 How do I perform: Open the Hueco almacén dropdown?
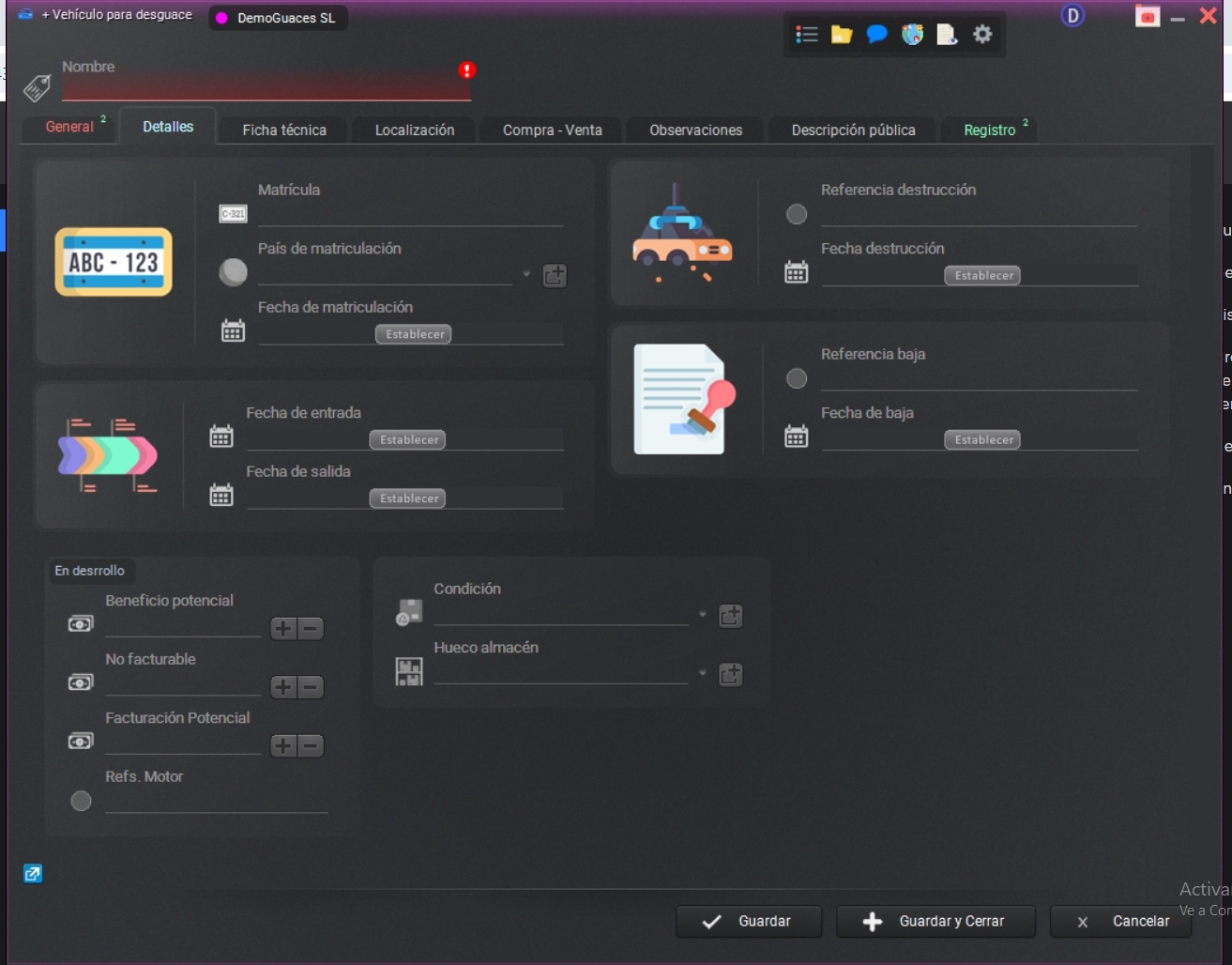[702, 673]
